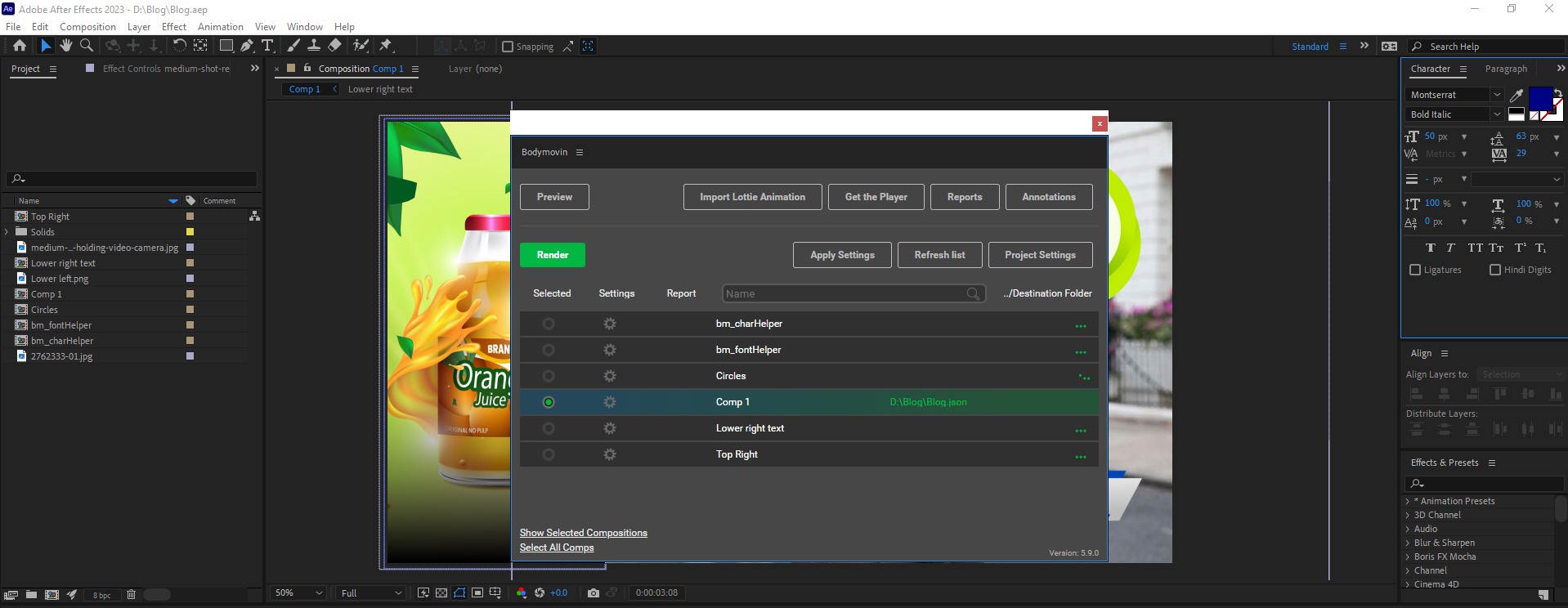
Task: Select the bm_fontHelper radio button
Action: click(x=549, y=350)
